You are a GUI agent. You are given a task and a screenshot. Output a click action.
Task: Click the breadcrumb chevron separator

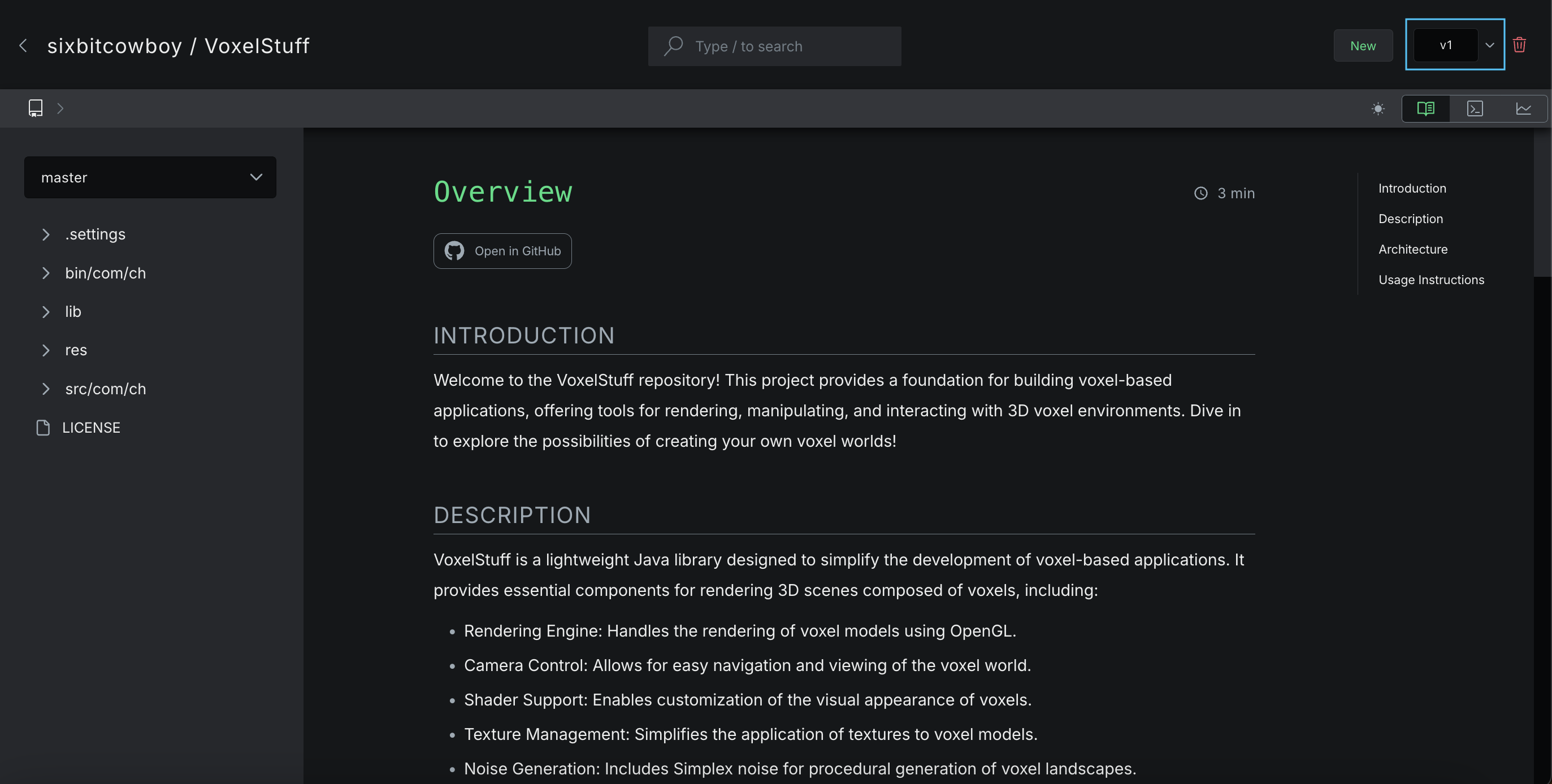coord(60,108)
